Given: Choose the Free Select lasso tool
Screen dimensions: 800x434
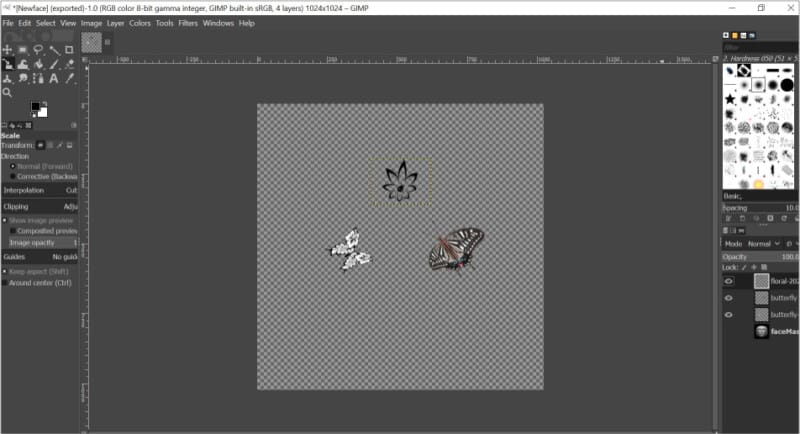Looking at the screenshot, I should click(x=37, y=49).
